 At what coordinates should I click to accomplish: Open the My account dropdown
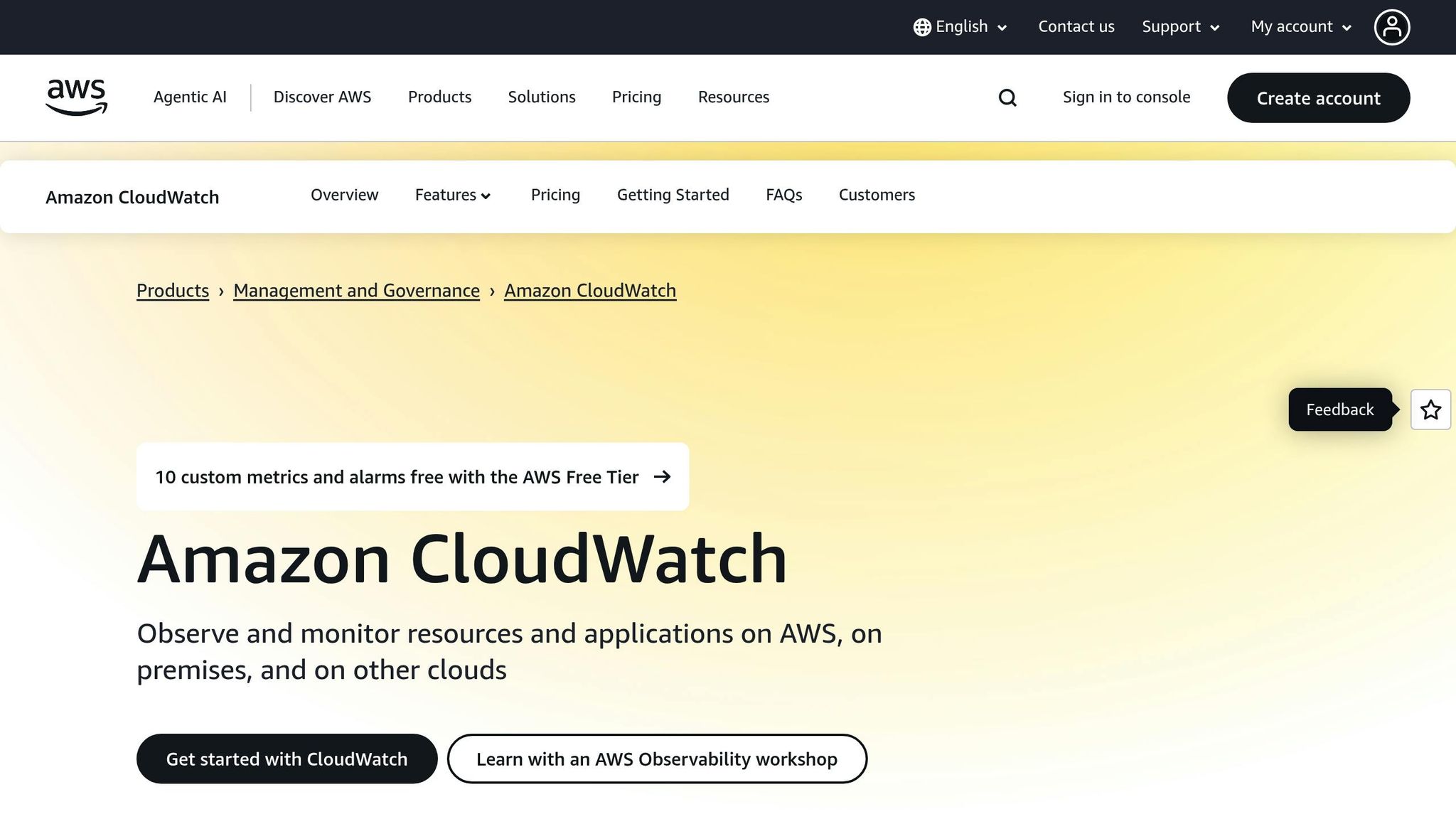tap(1301, 27)
